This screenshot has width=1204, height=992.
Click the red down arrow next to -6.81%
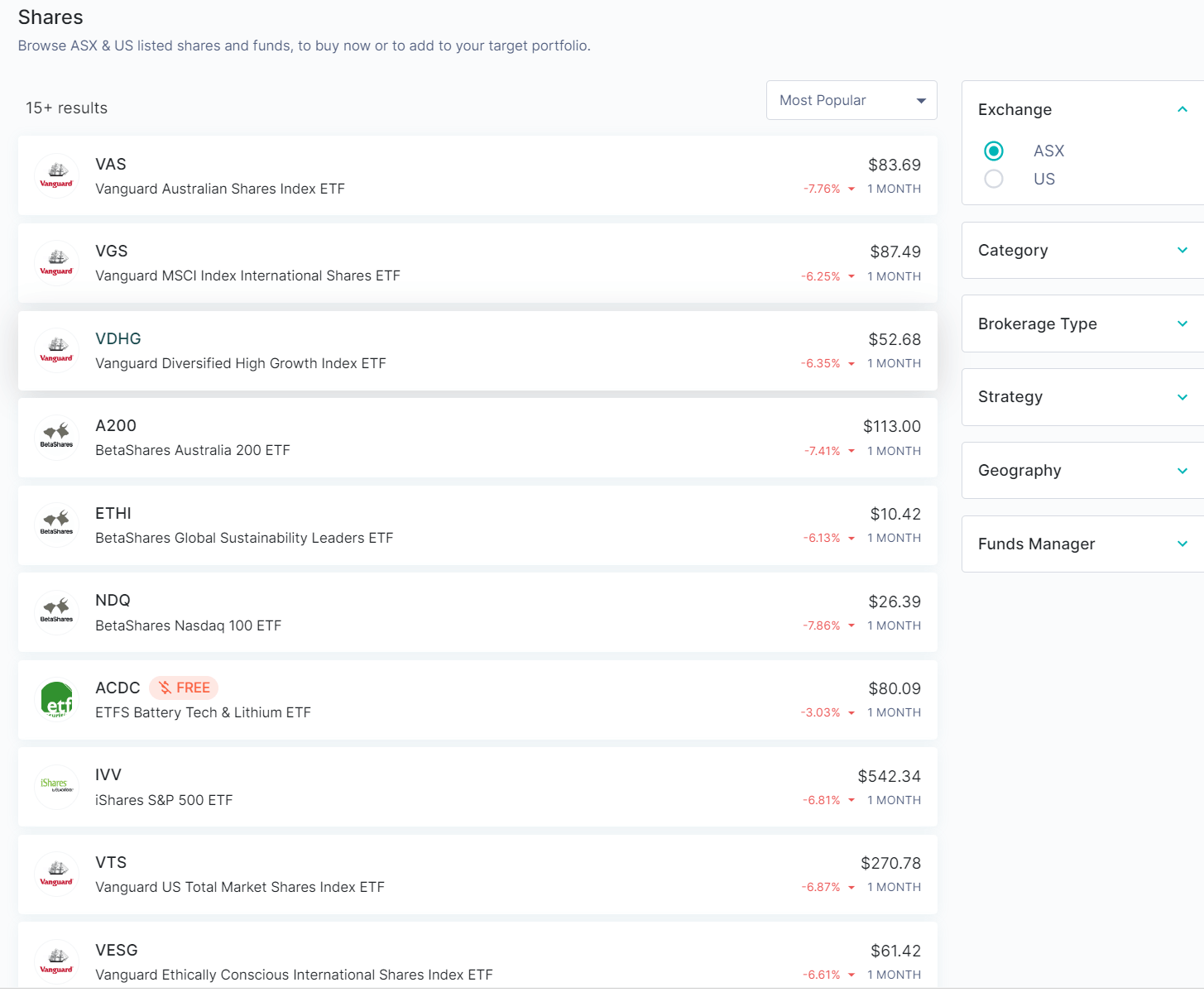click(851, 800)
